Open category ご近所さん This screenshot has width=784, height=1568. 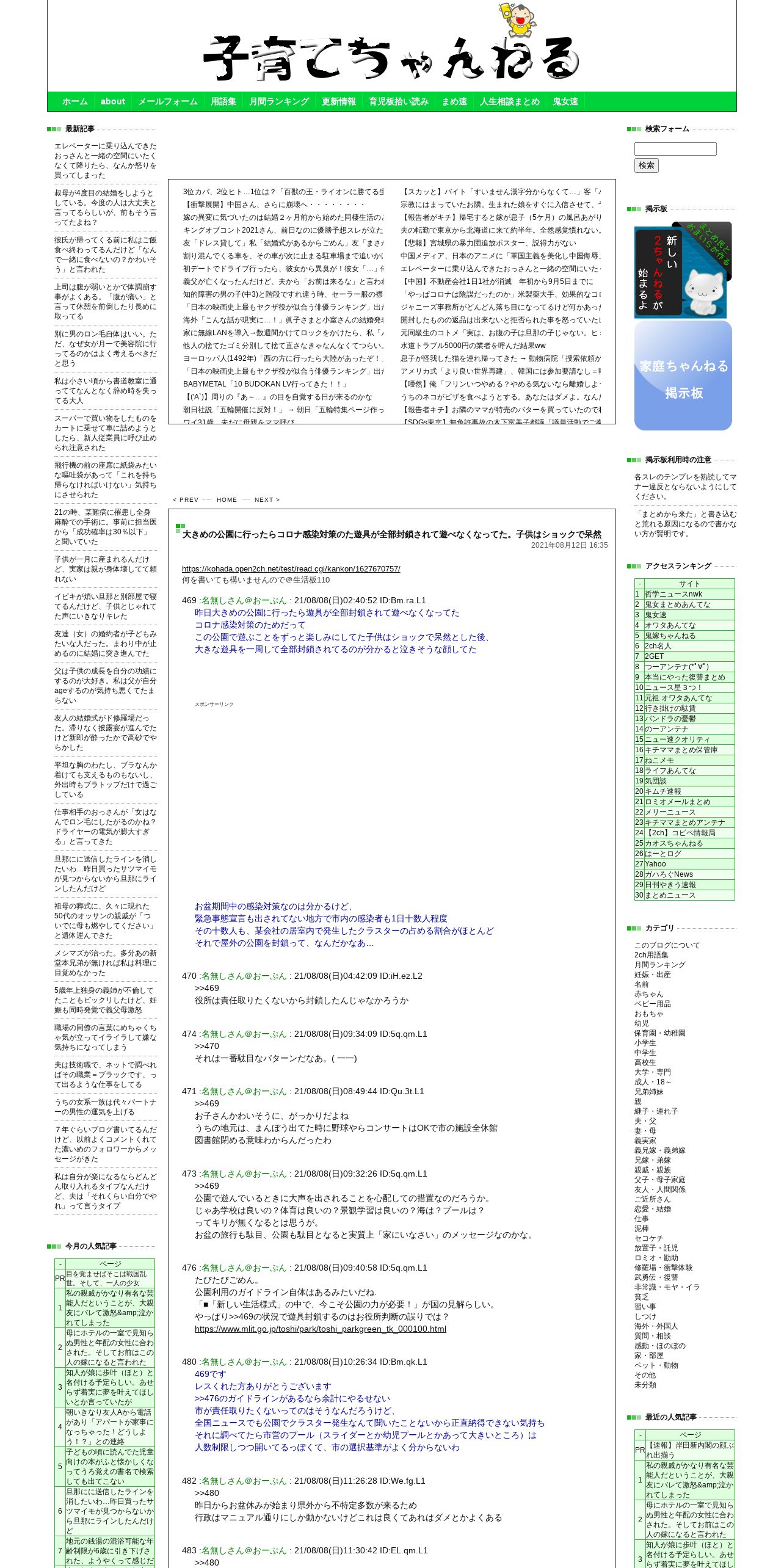point(652,1199)
